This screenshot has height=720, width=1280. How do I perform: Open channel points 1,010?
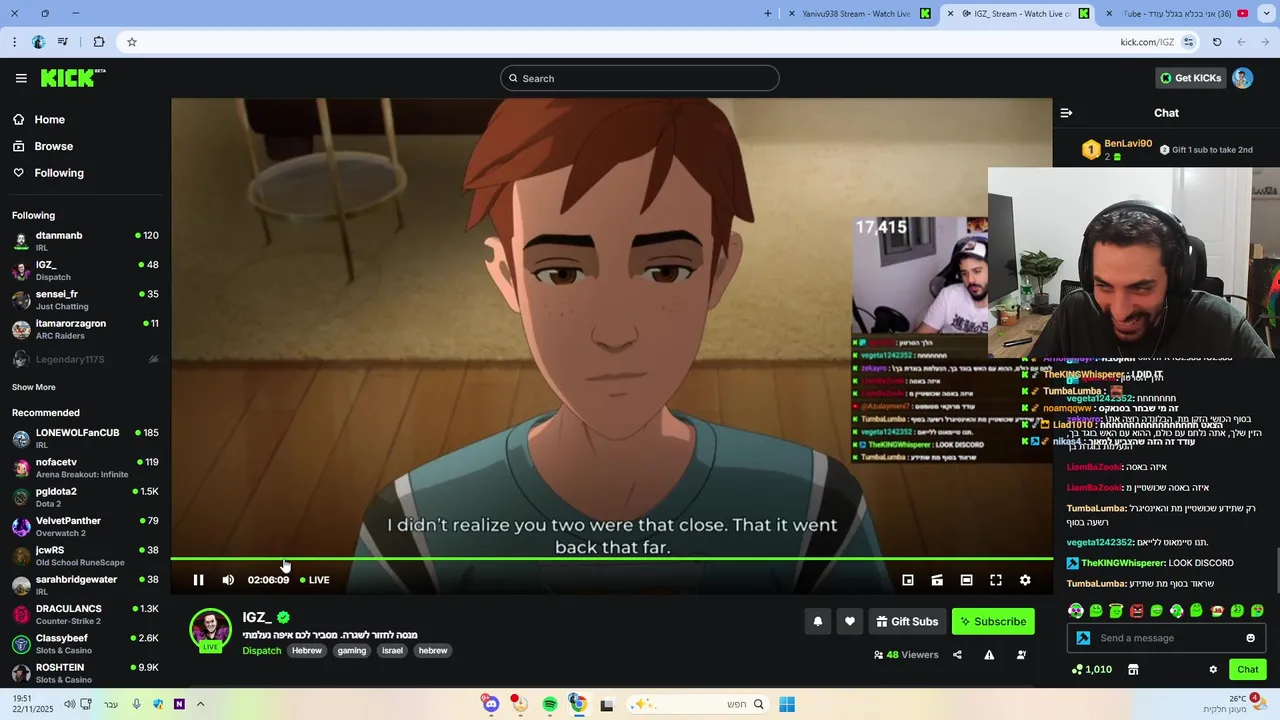point(1091,669)
